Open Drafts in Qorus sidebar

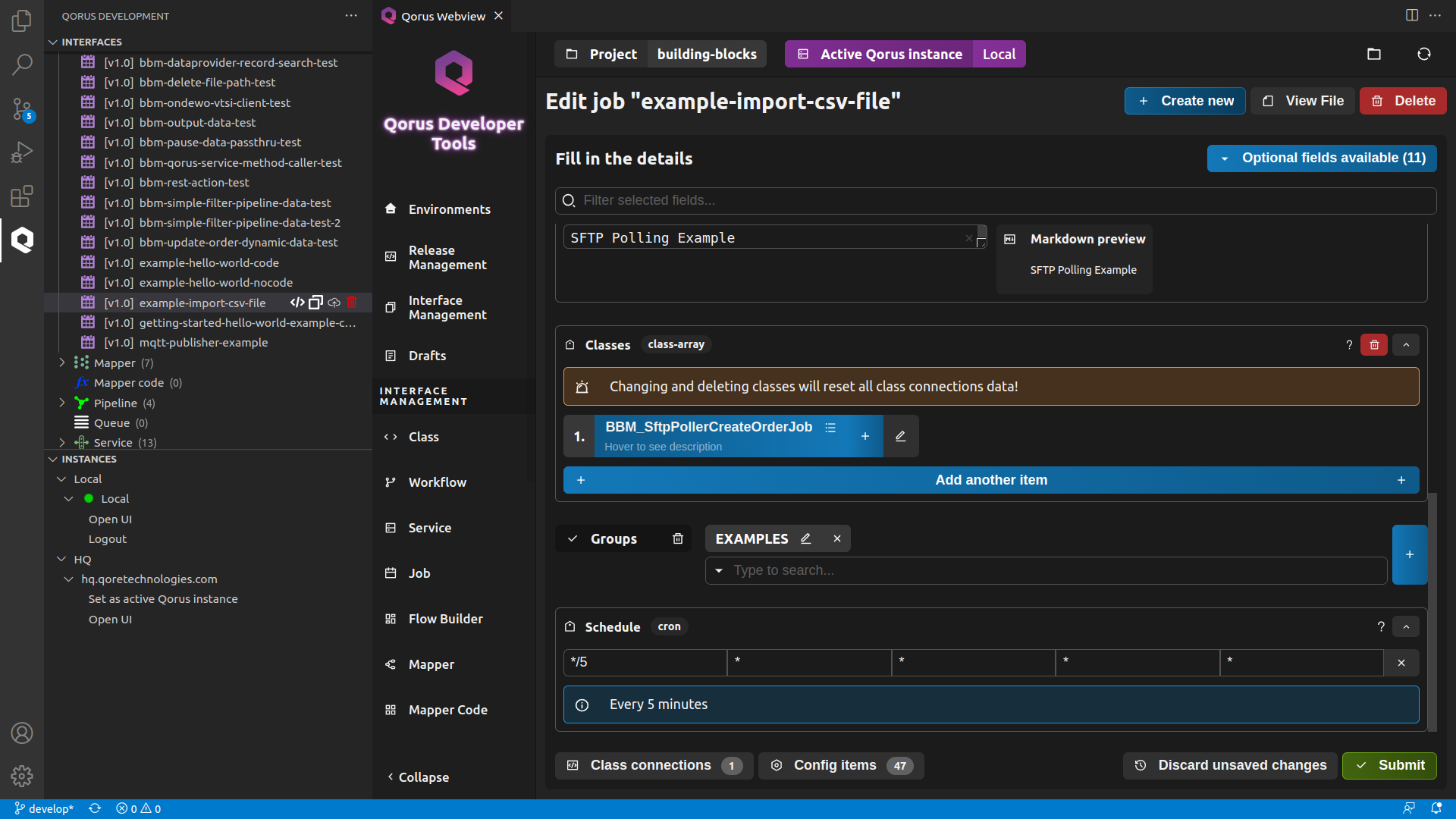tap(427, 356)
